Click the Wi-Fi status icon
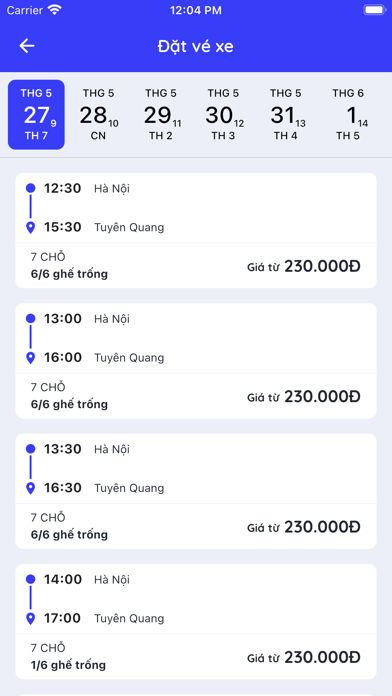 tap(55, 10)
